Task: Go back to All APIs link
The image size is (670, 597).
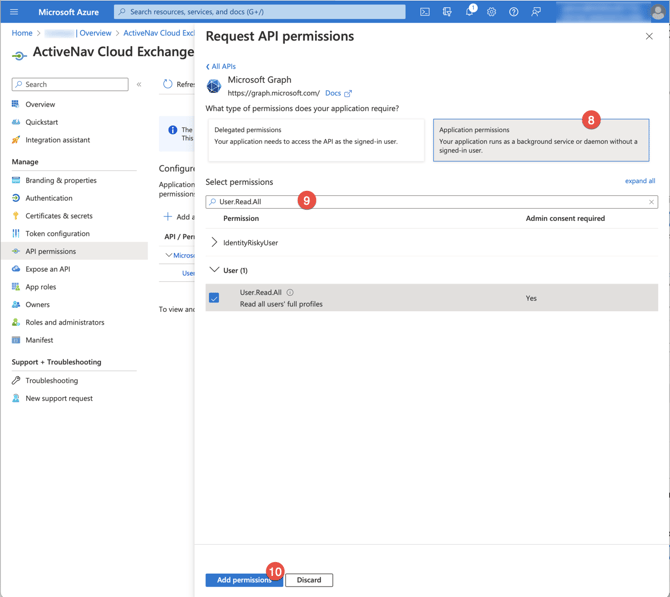Action: 221,66
